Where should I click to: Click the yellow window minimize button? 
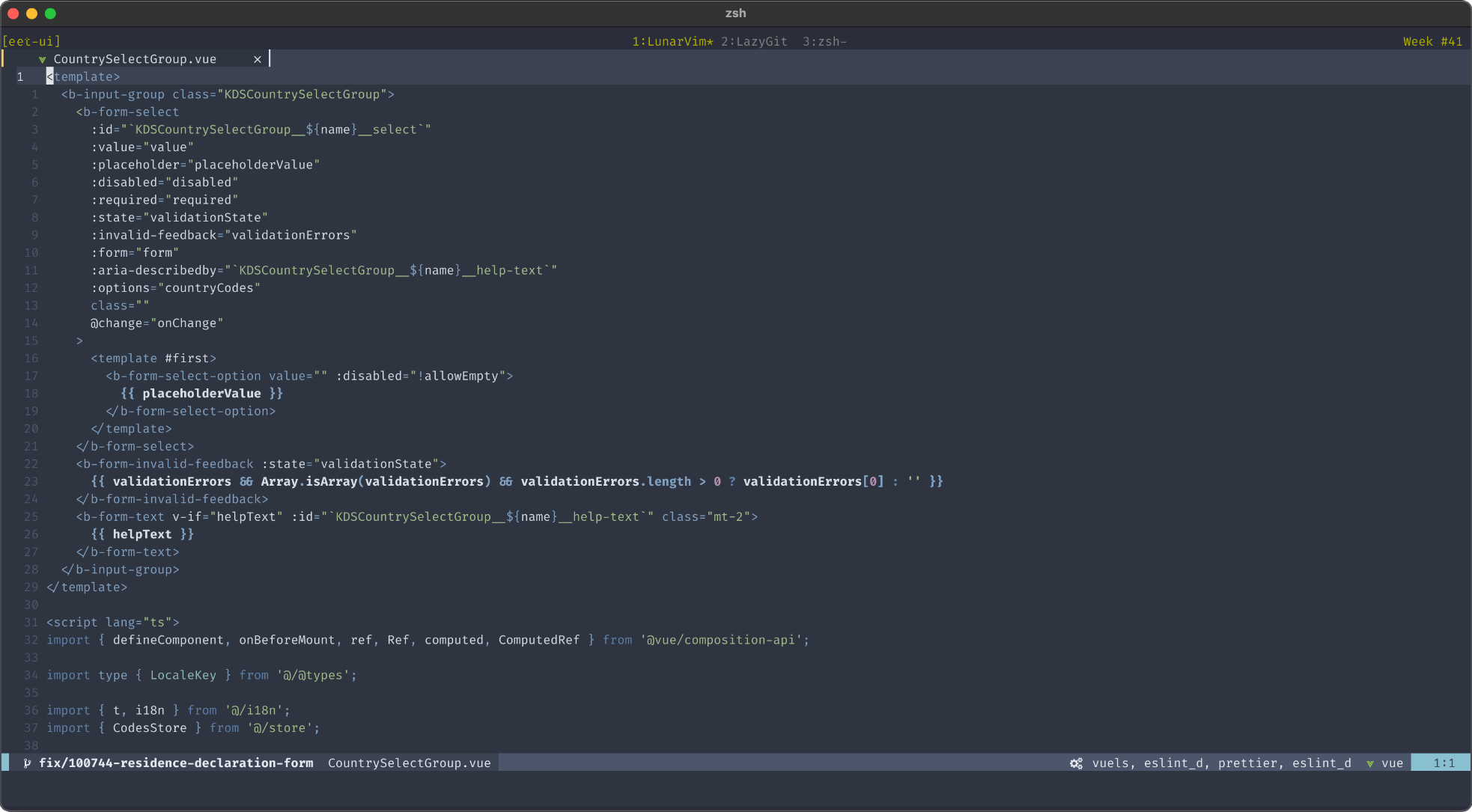point(31,13)
